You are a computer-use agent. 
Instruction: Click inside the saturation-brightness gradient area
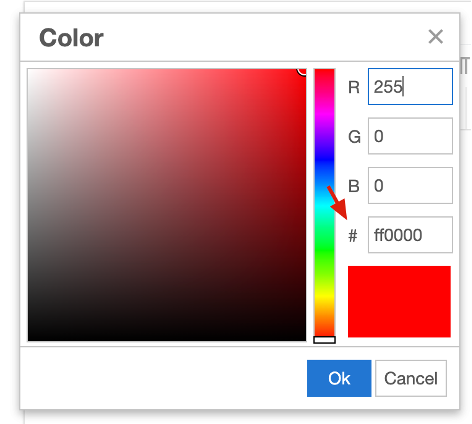167,205
